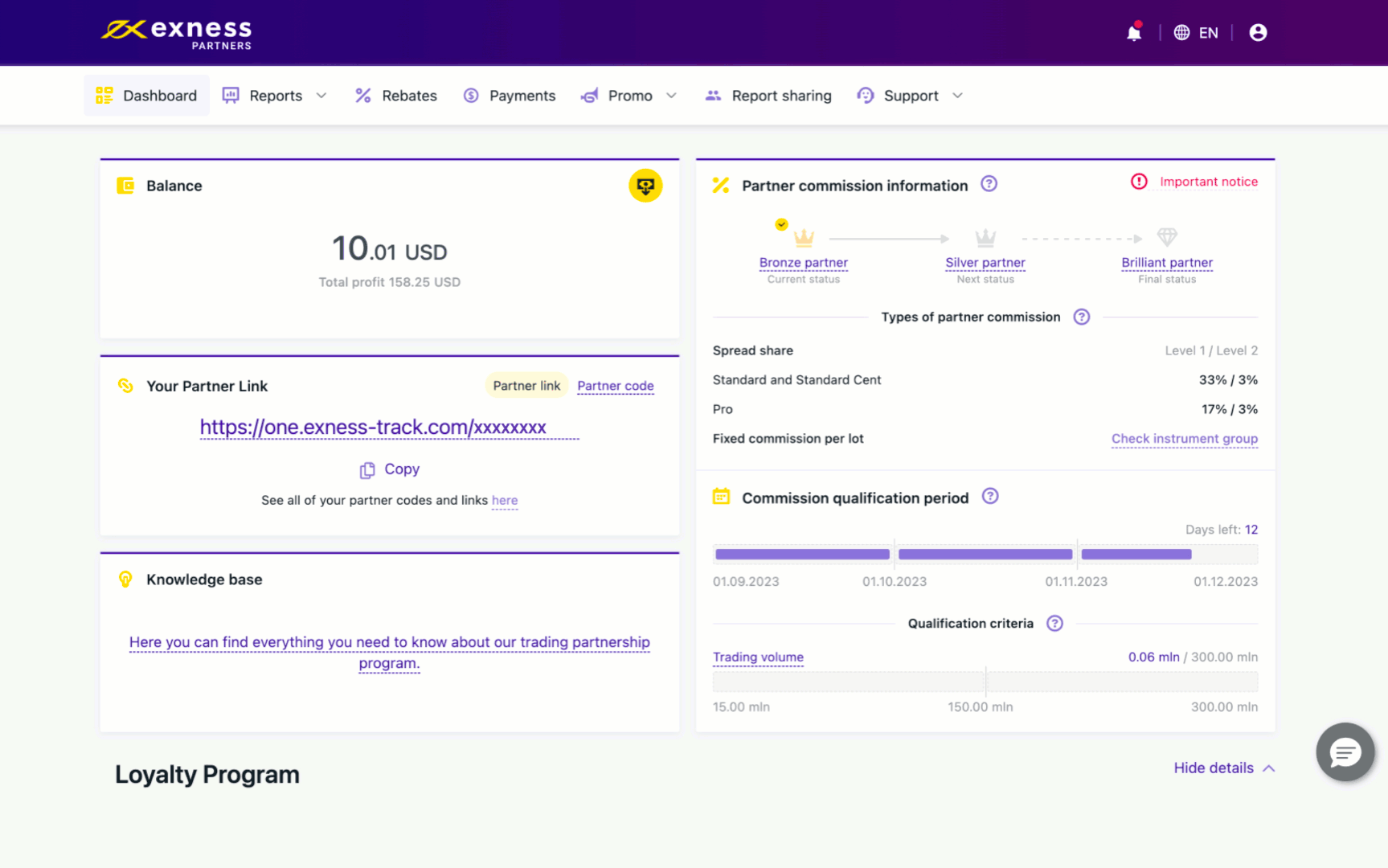
Task: Click the Support headset icon
Action: 865,96
